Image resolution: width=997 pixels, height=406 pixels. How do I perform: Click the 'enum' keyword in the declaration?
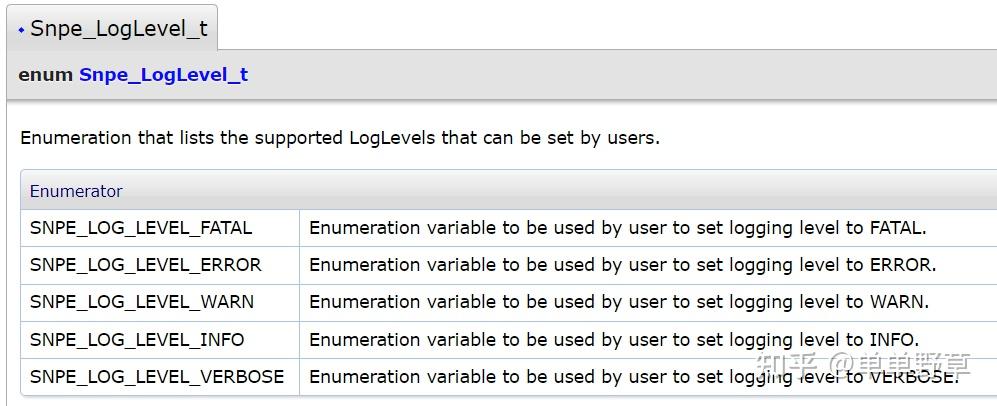tap(45, 75)
